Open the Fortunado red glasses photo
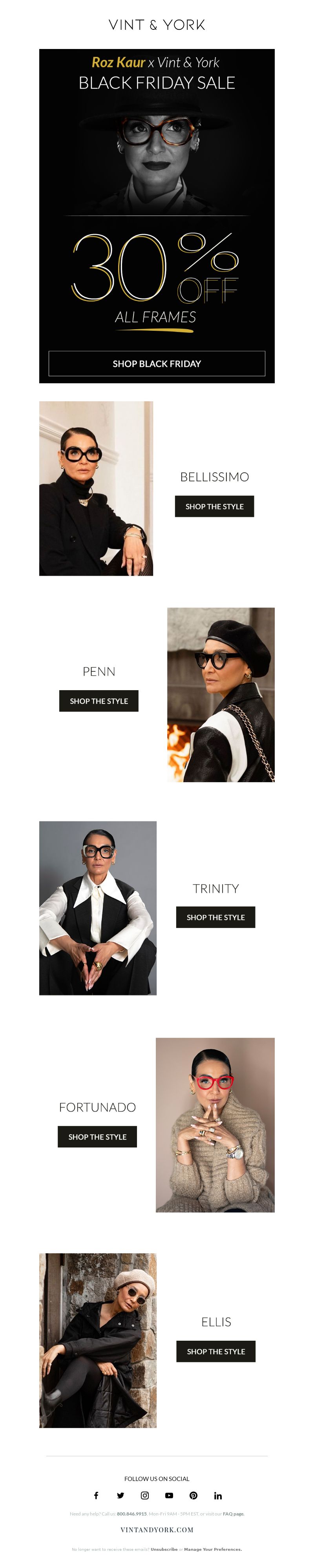Image resolution: width=314 pixels, height=1568 pixels. [215, 1125]
